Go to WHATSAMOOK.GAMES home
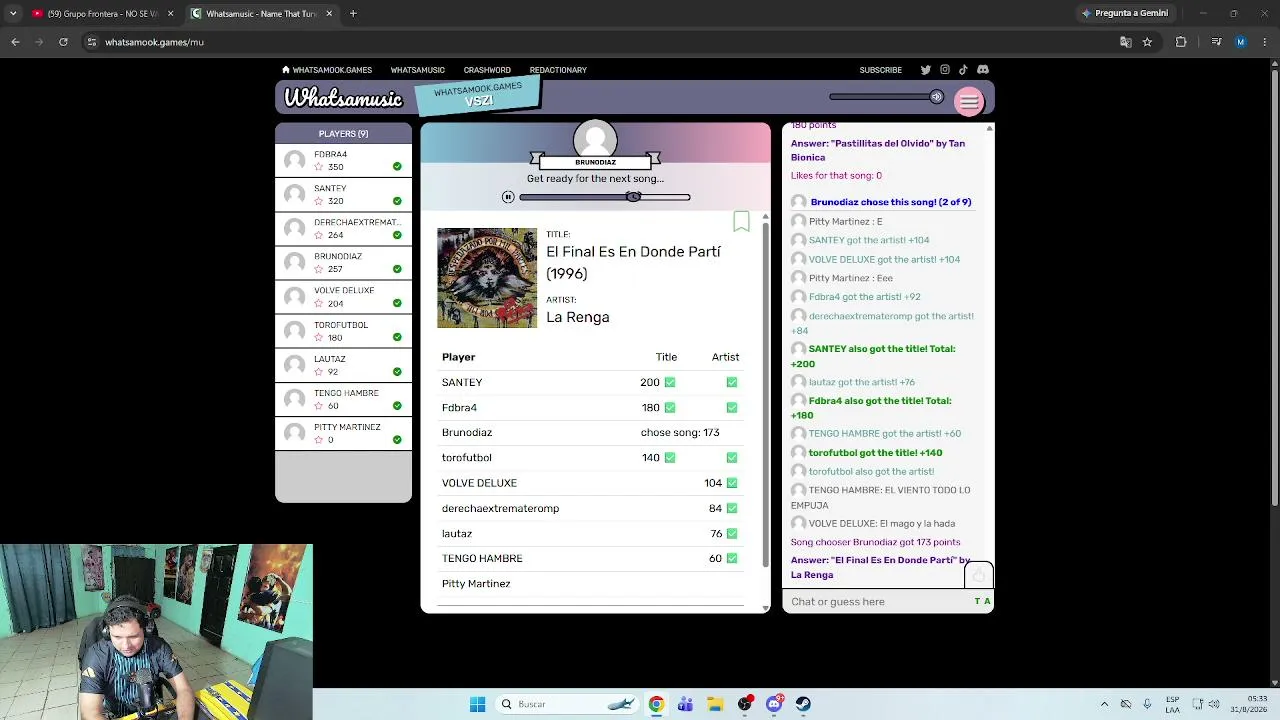This screenshot has width=1280, height=720. pyautogui.click(x=327, y=70)
